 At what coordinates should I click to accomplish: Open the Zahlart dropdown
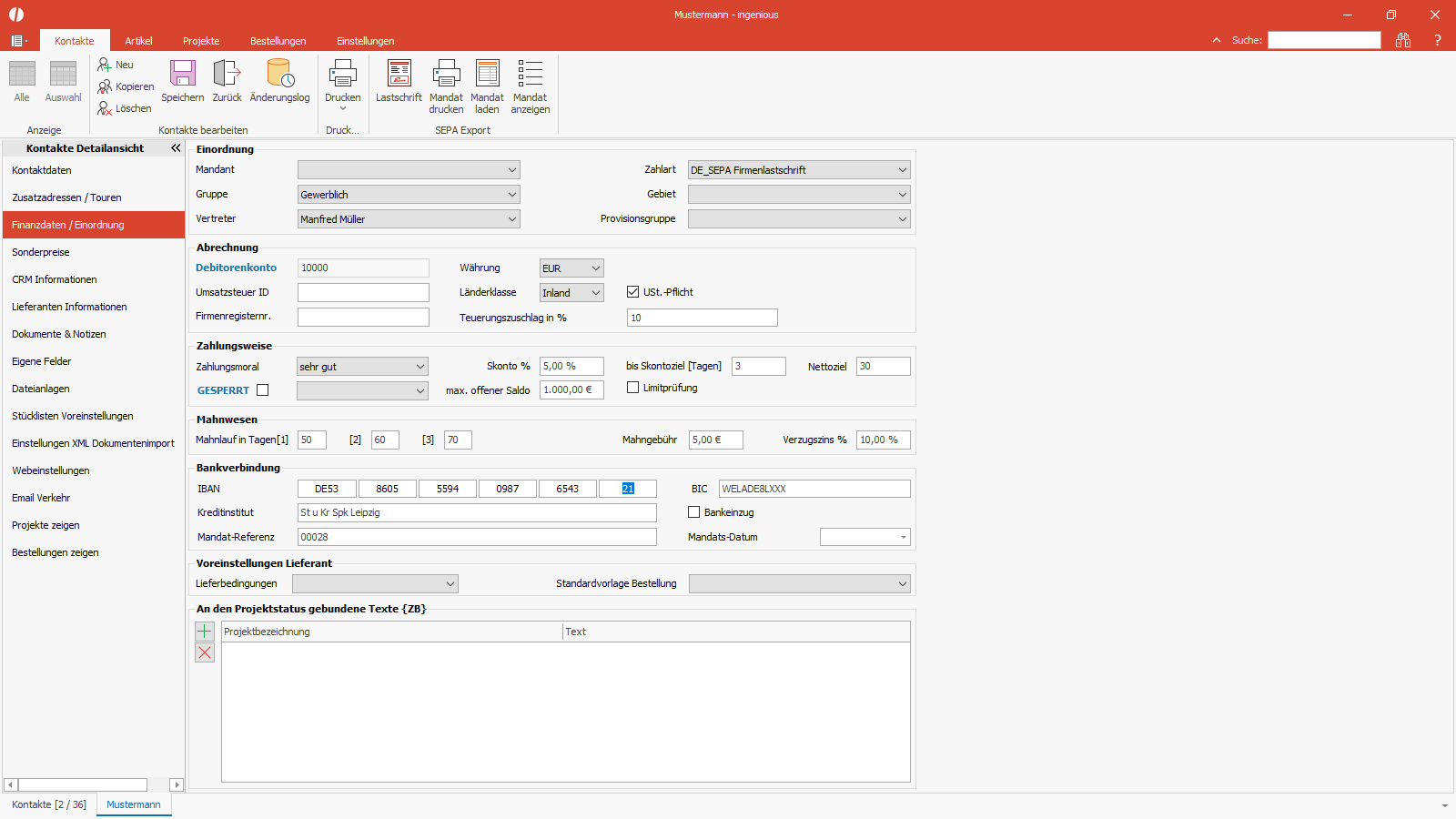(x=799, y=170)
